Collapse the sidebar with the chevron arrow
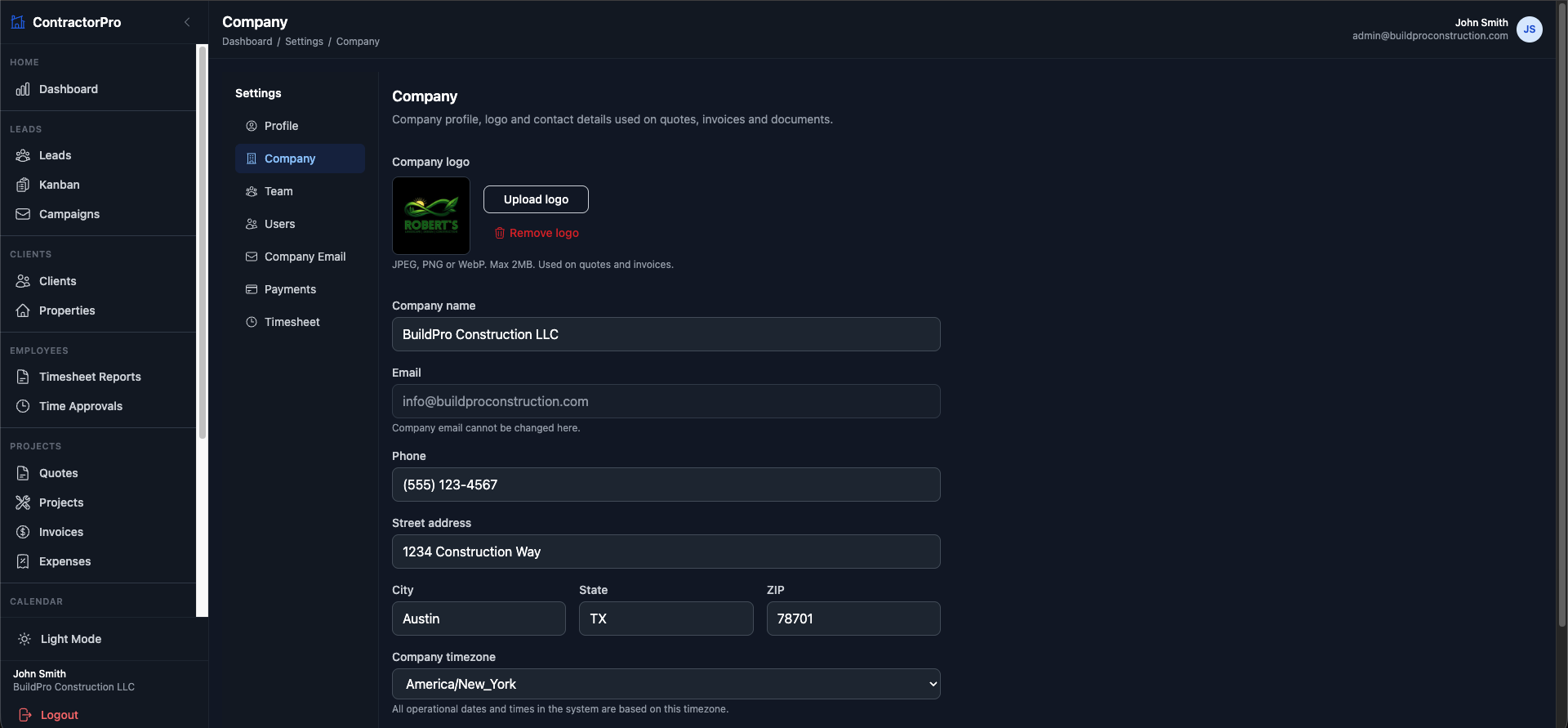1568x728 pixels. (x=187, y=22)
